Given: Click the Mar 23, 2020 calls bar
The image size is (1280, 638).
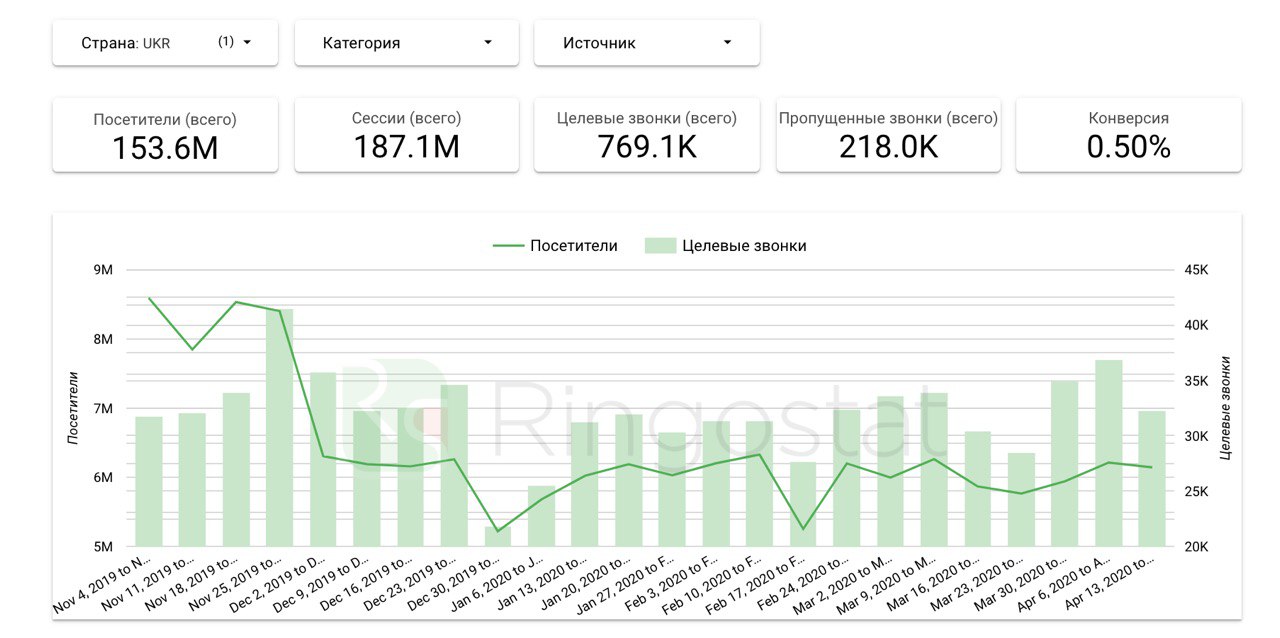Looking at the screenshot, I should point(1021,500).
